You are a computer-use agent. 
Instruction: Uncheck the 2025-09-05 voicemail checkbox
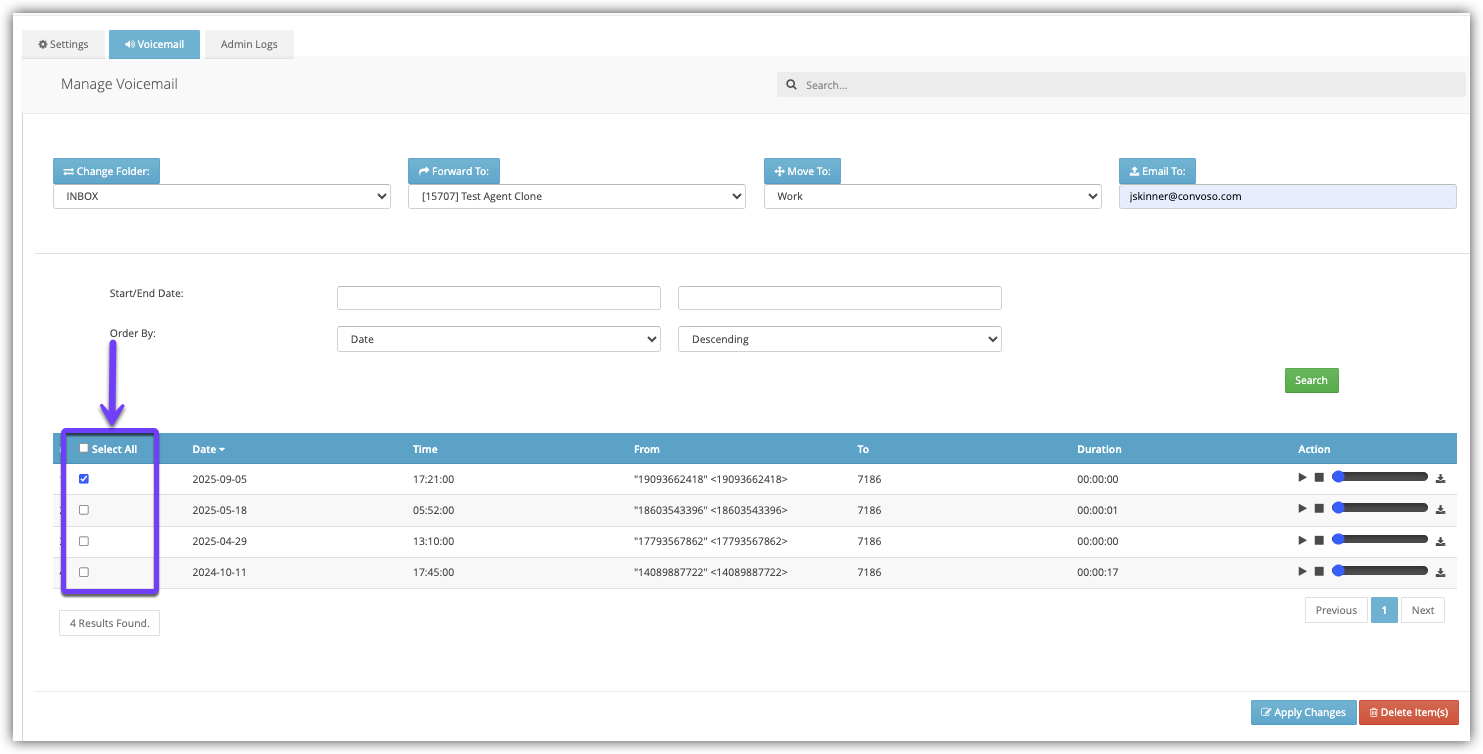(x=84, y=479)
